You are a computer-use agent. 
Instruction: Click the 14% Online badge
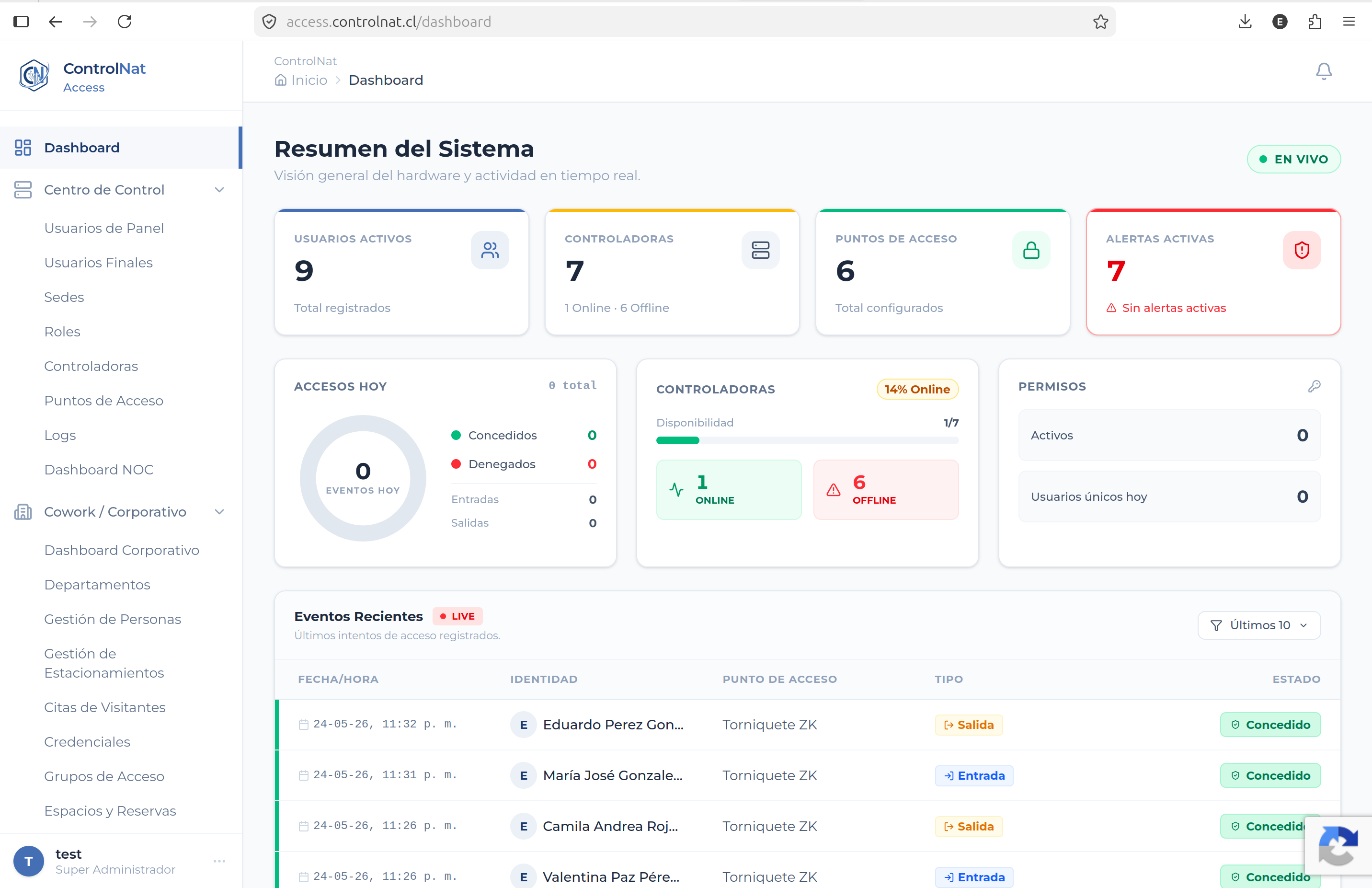point(917,389)
